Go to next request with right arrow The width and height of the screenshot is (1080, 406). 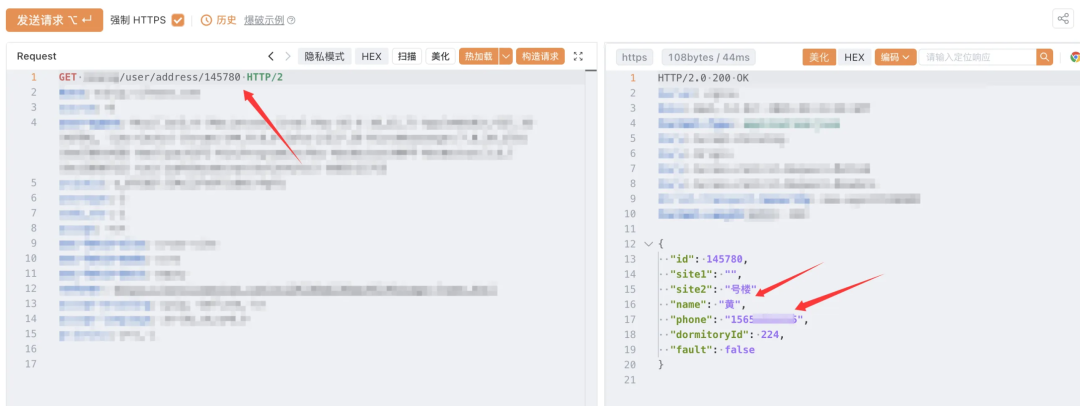point(288,57)
